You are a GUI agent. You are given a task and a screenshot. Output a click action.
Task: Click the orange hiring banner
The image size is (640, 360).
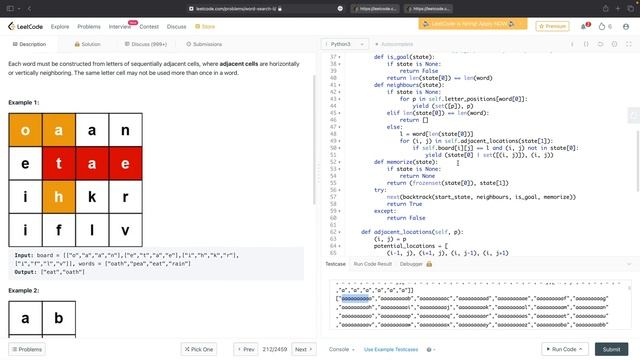pyautogui.click(x=473, y=24)
